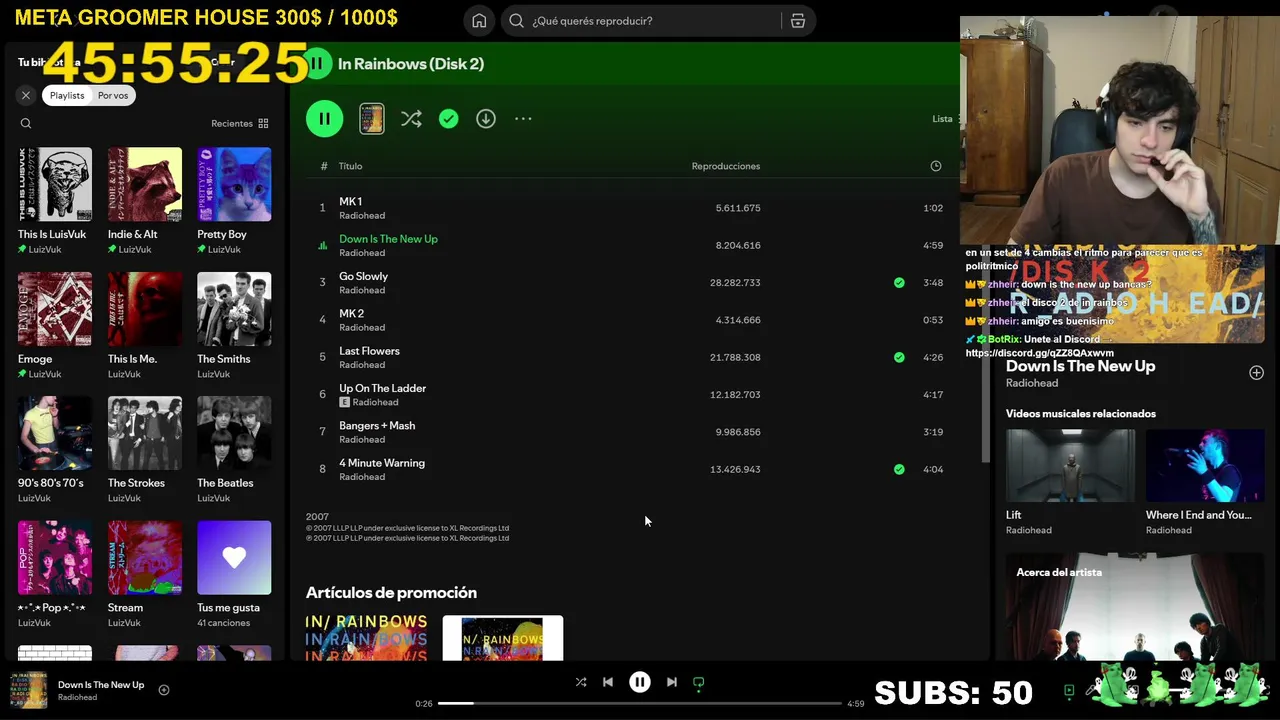Skip to previous track

[608, 682]
